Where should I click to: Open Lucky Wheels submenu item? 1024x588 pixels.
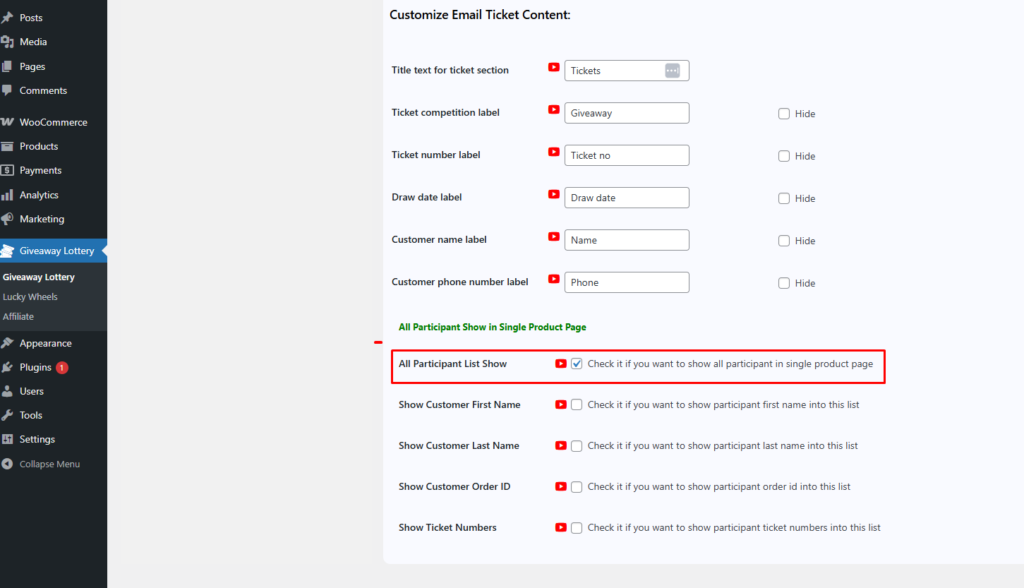click(30, 297)
